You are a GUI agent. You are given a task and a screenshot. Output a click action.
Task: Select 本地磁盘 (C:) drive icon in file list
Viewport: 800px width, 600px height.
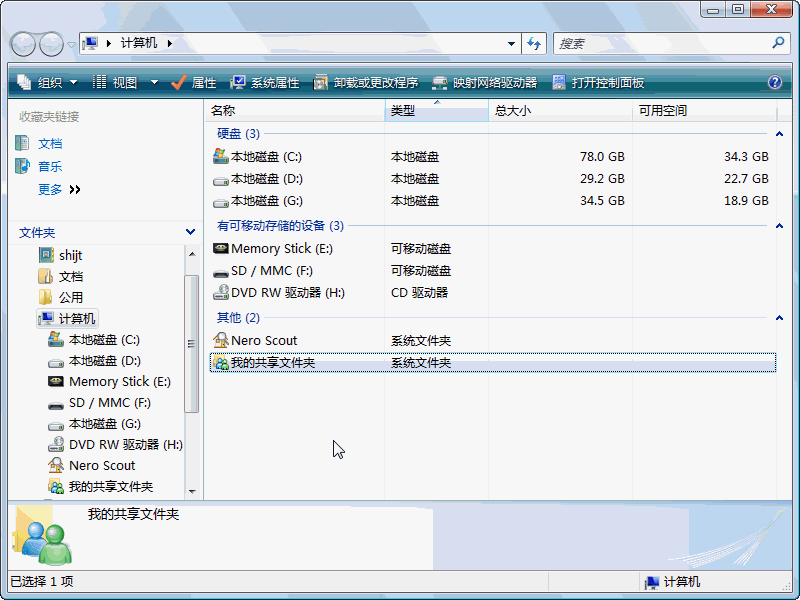pyautogui.click(x=220, y=156)
